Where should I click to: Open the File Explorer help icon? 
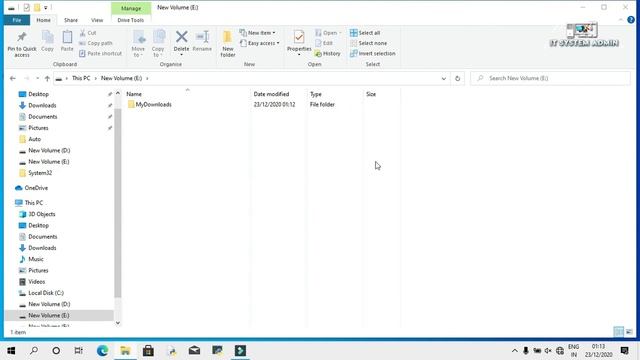[x=631, y=20]
